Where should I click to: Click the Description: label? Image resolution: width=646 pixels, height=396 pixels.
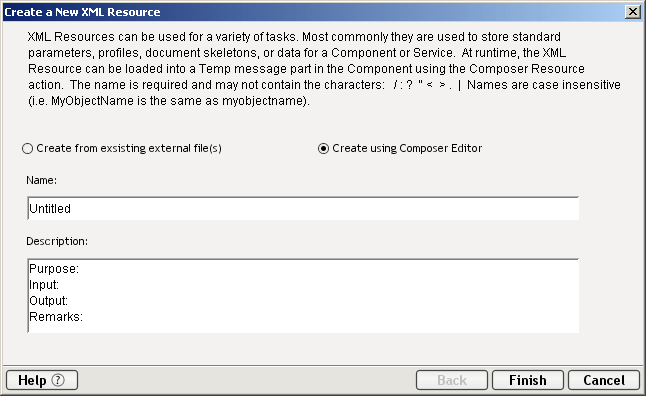pos(57,241)
